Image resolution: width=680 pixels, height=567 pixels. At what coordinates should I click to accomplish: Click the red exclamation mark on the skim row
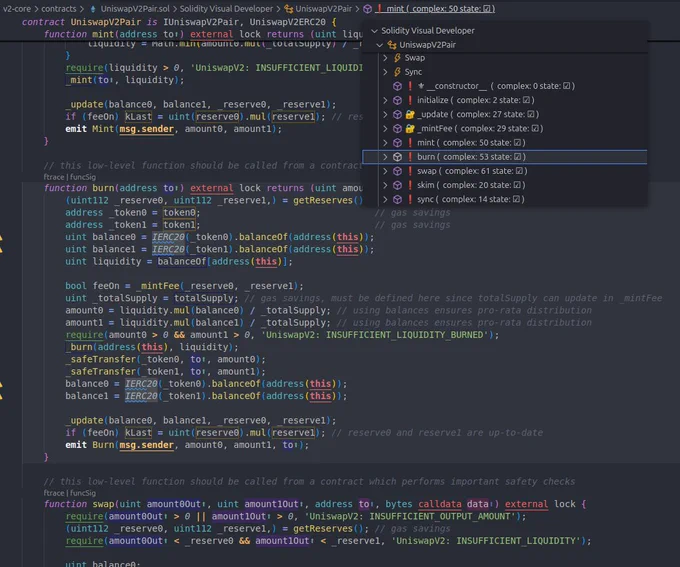pos(410,185)
